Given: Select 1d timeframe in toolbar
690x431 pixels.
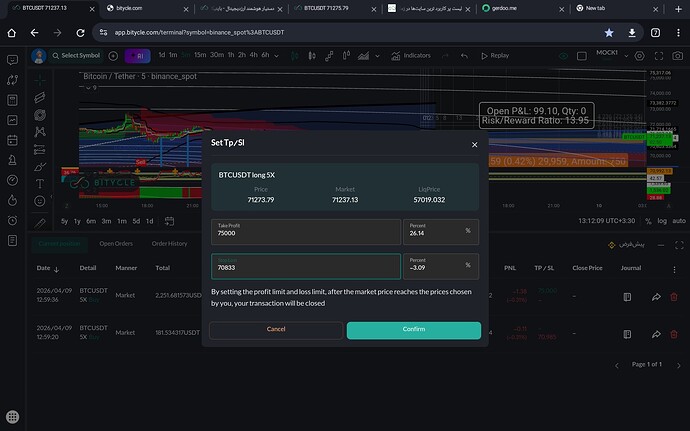Looking at the screenshot, I should [161, 55].
